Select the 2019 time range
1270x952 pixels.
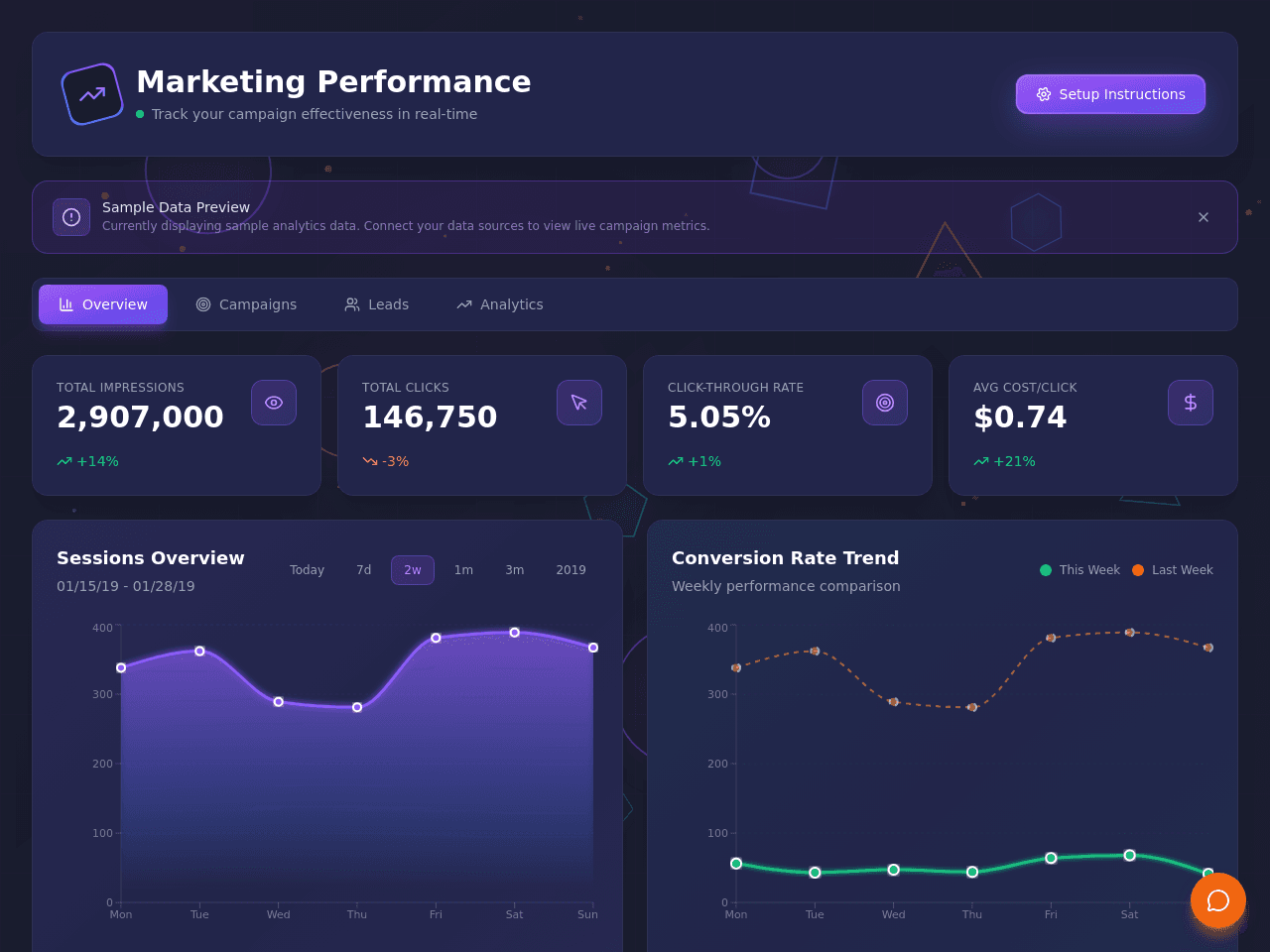(x=571, y=570)
